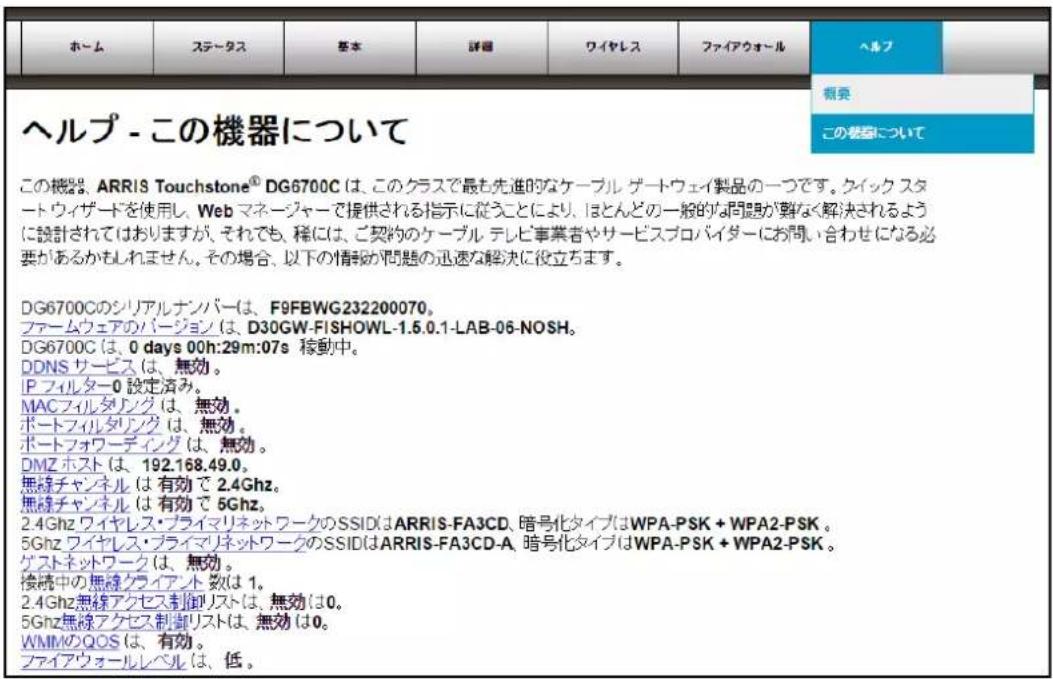Click the ヘルプ tab
This screenshot has height=679, width=1053.
(x=876, y=47)
